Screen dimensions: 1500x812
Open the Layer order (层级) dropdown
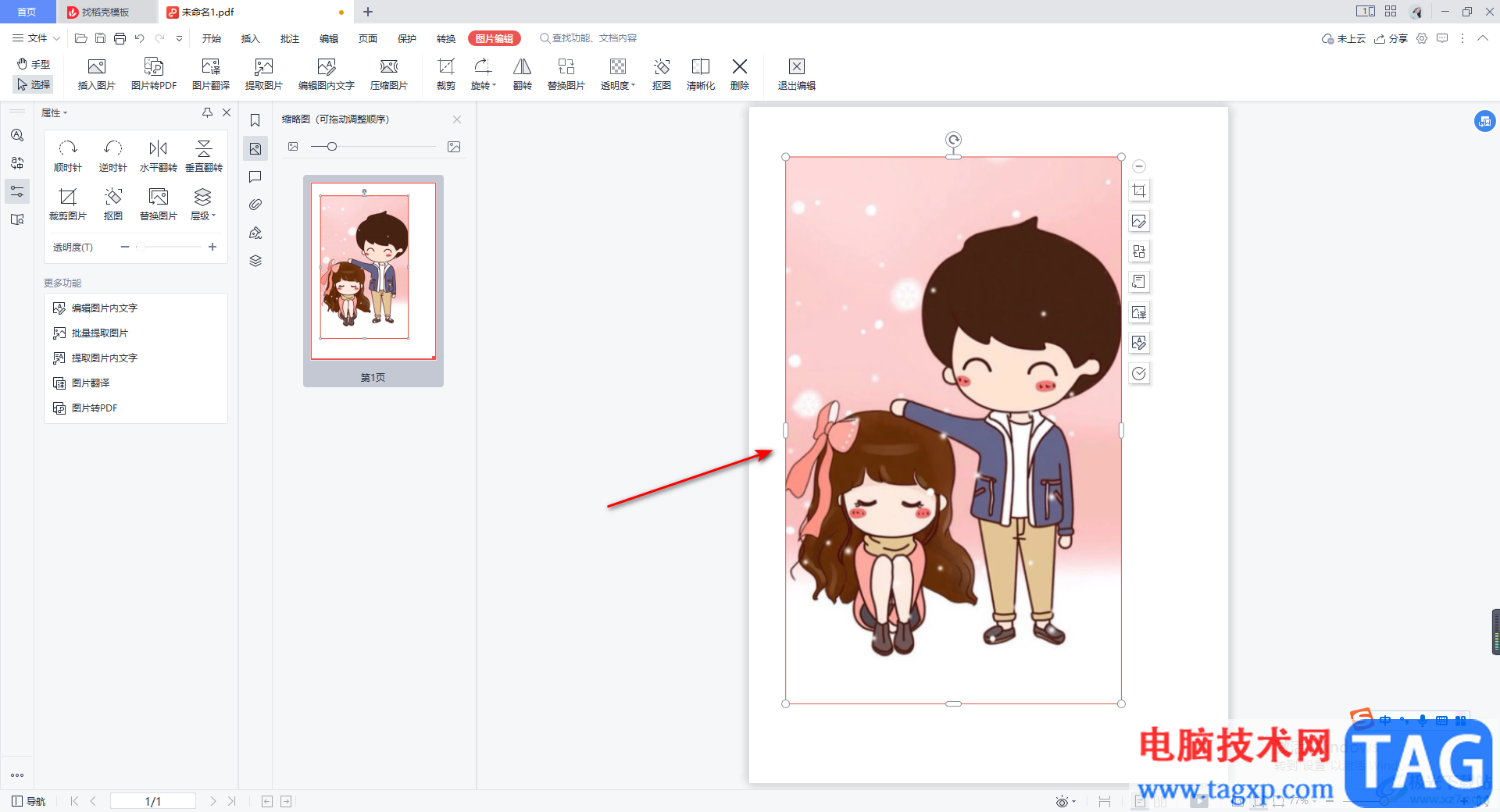click(x=203, y=205)
